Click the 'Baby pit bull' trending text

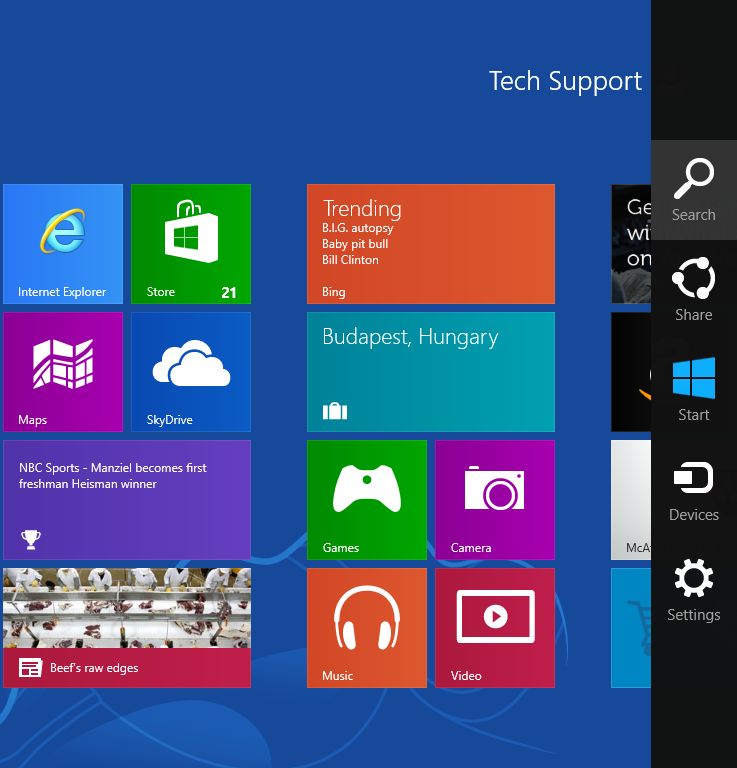[355, 243]
